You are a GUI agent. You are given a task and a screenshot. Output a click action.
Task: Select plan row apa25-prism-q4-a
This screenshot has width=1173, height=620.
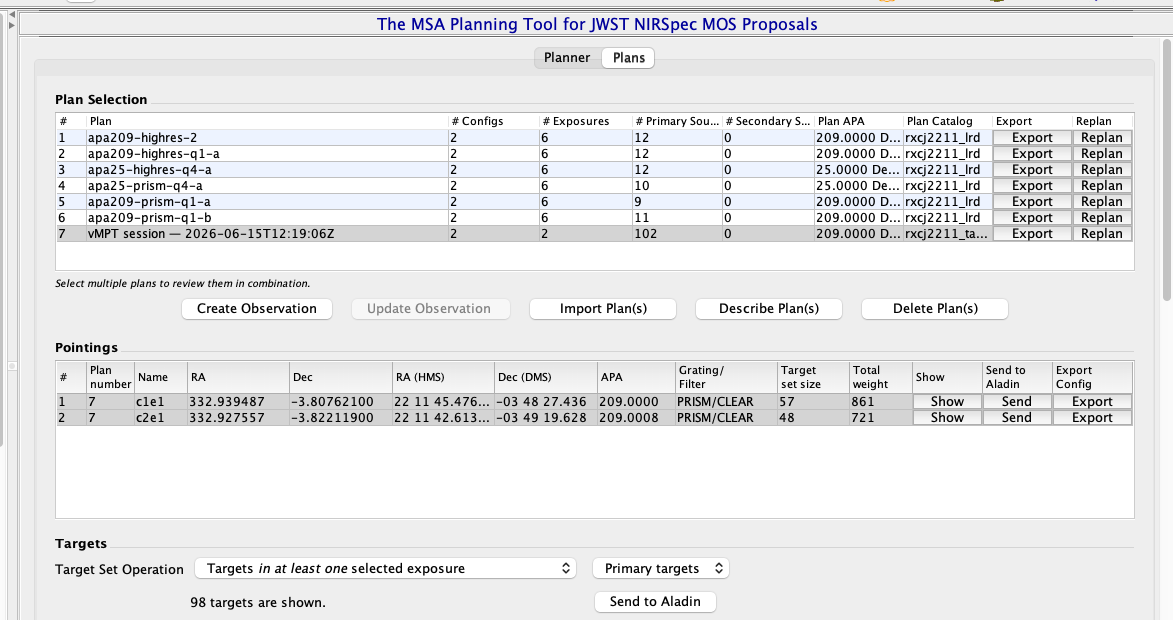click(594, 185)
